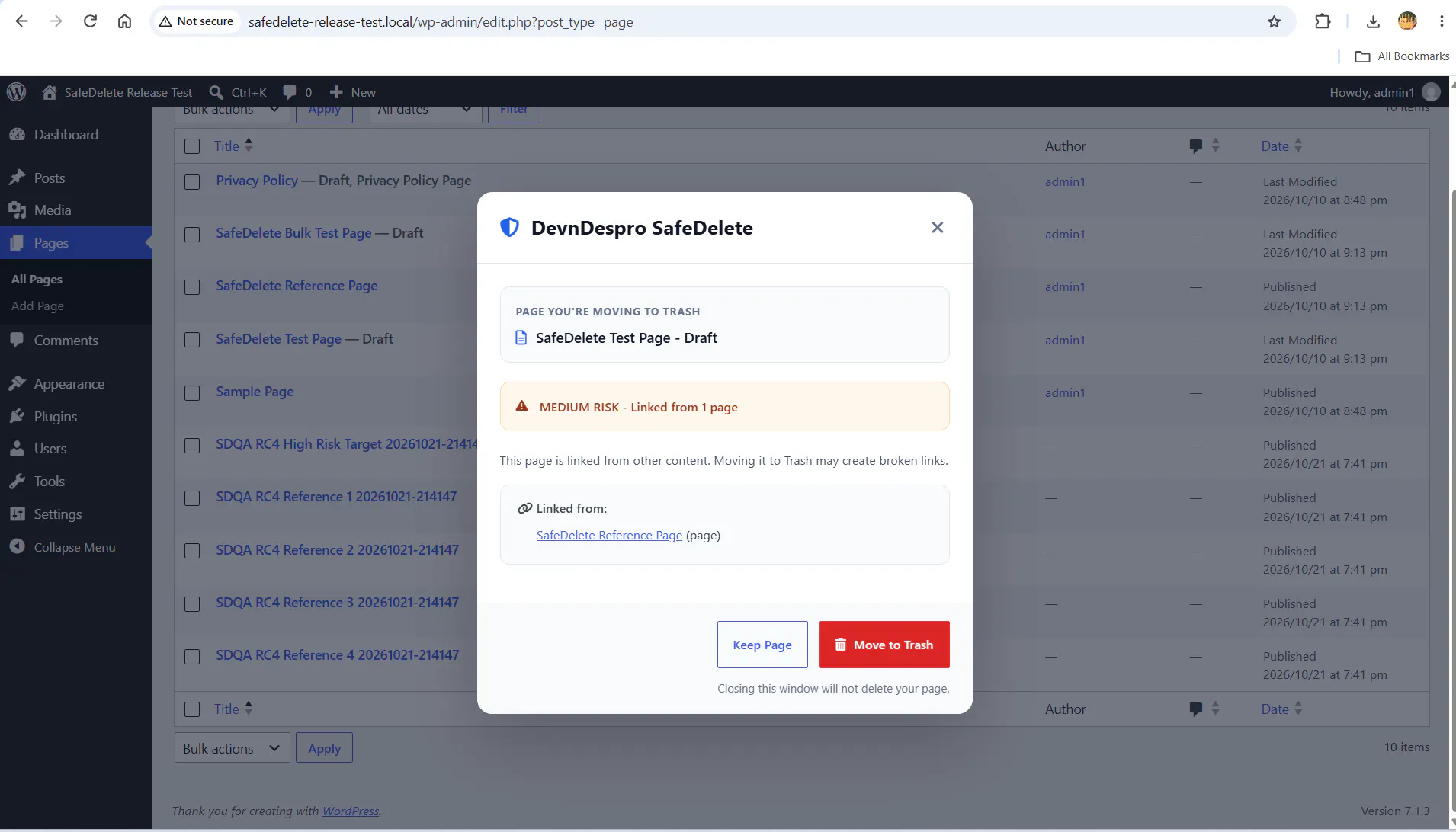The image size is (1456, 832).
Task: Bookmark this page with the star icon
Action: (1274, 21)
